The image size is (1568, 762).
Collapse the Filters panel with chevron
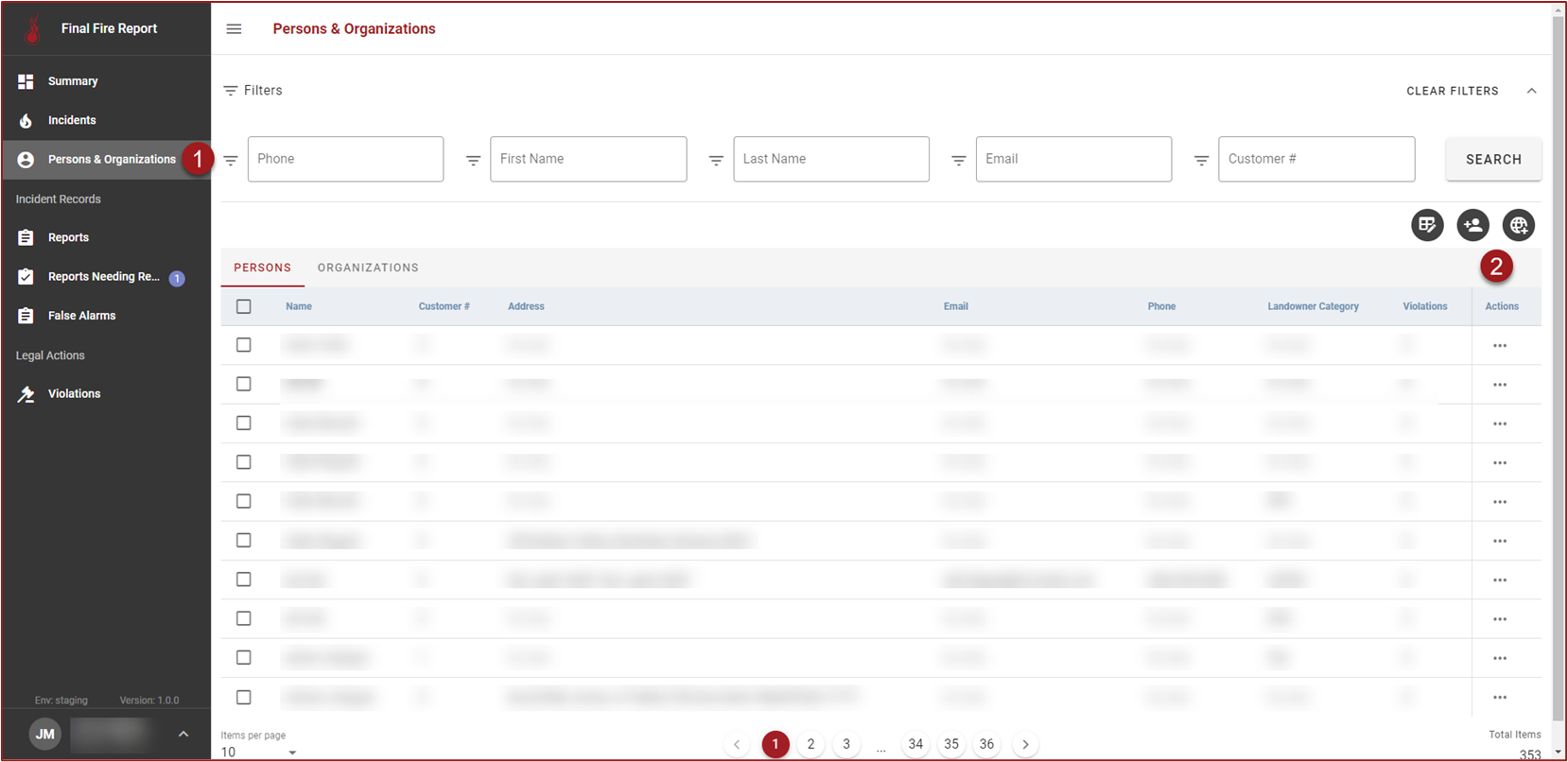pos(1531,91)
